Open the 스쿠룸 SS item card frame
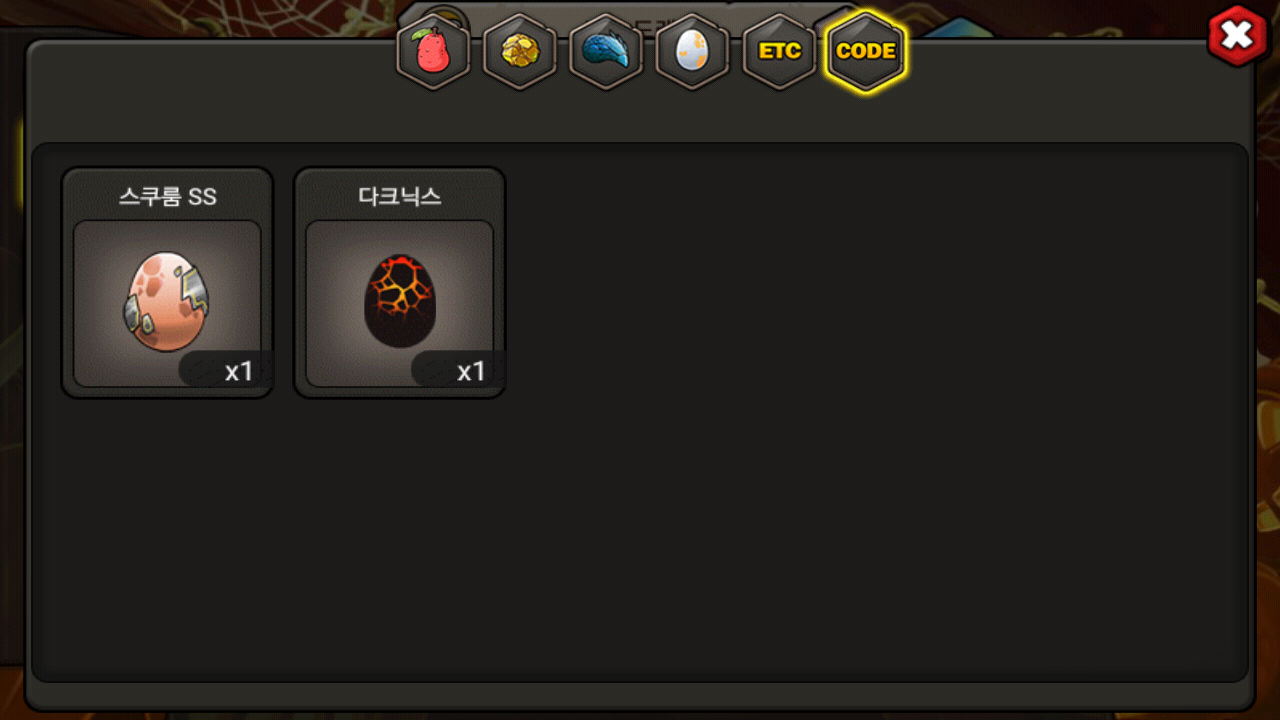 pos(167,282)
